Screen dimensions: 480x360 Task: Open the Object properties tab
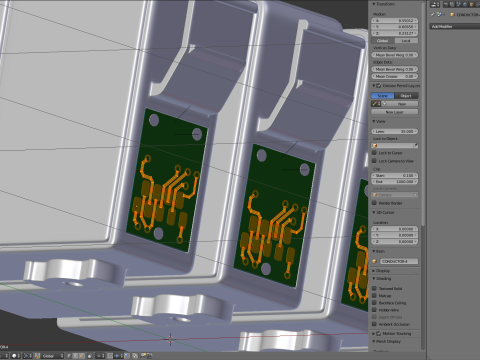[x=472, y=5]
